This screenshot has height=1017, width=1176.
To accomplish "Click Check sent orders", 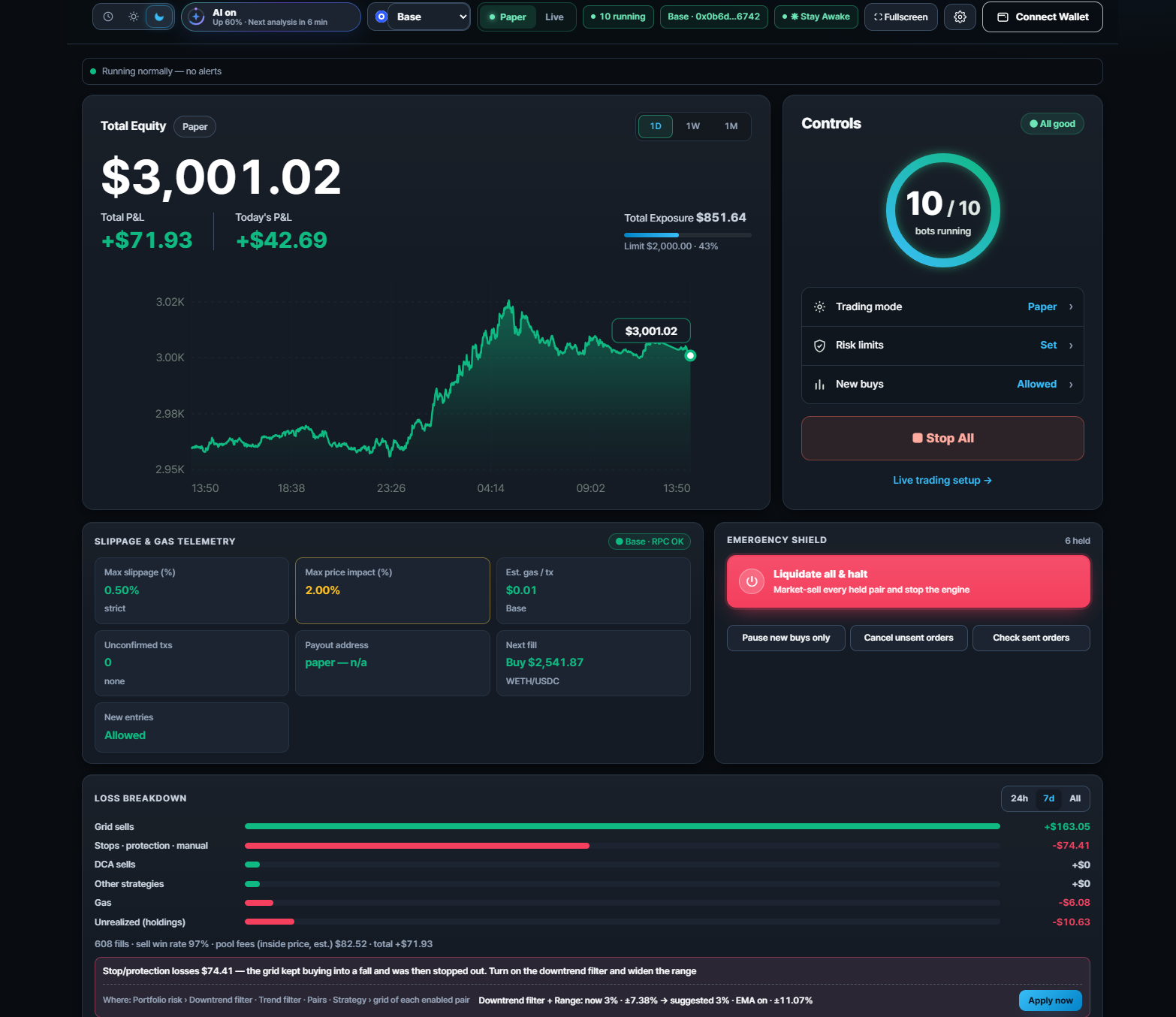I will pyautogui.click(x=1031, y=638).
